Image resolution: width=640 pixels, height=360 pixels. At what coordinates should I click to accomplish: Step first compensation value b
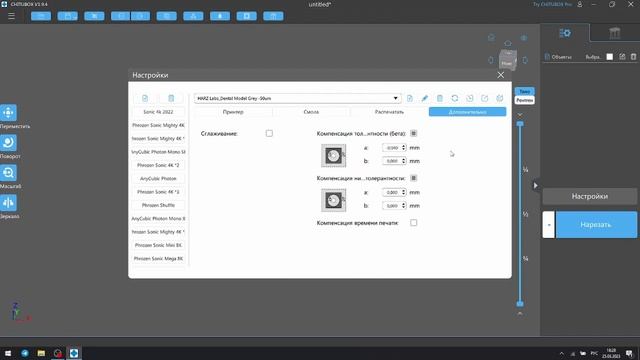404,161
